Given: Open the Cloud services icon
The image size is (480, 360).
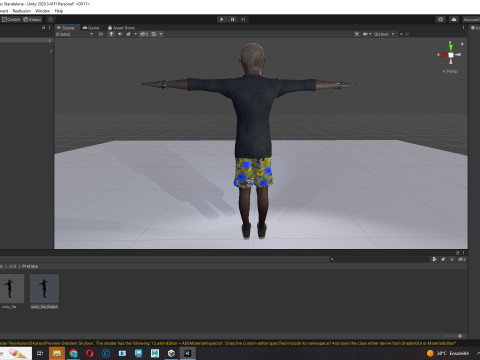Looking at the screenshot, I should [454, 19].
